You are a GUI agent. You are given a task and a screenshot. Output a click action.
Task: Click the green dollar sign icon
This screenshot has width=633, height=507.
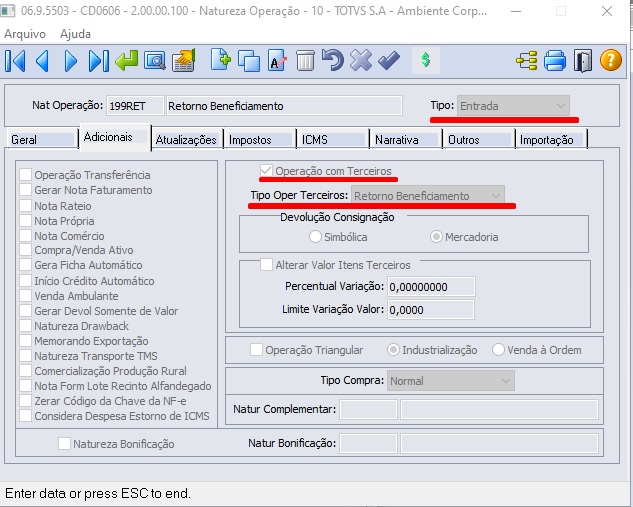point(425,61)
